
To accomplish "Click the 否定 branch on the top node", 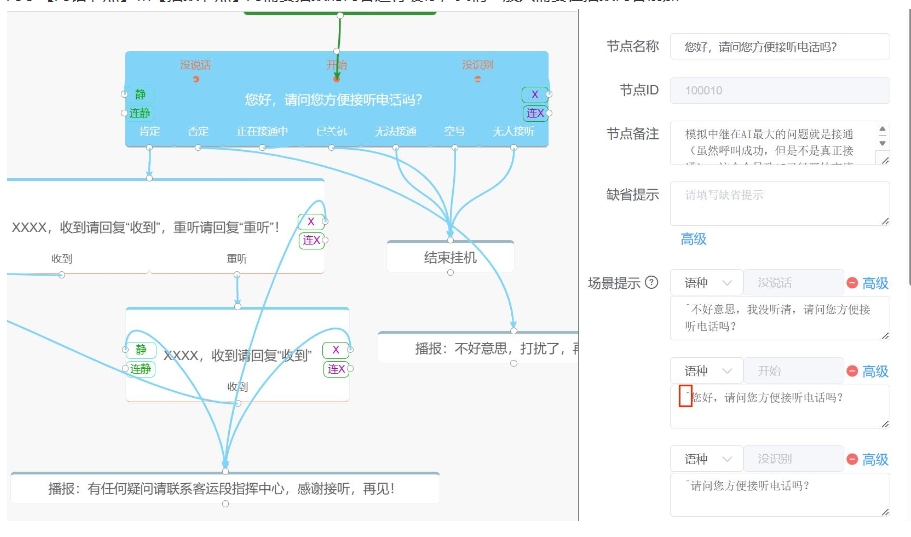I will point(198,131).
